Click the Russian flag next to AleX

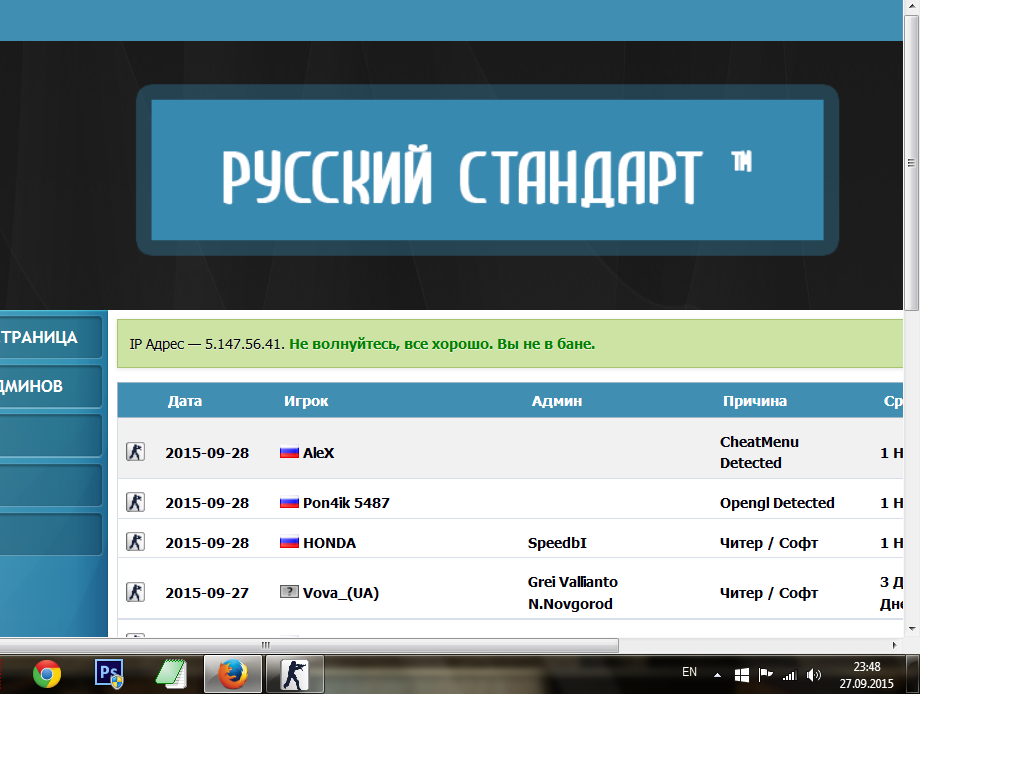pyautogui.click(x=289, y=452)
